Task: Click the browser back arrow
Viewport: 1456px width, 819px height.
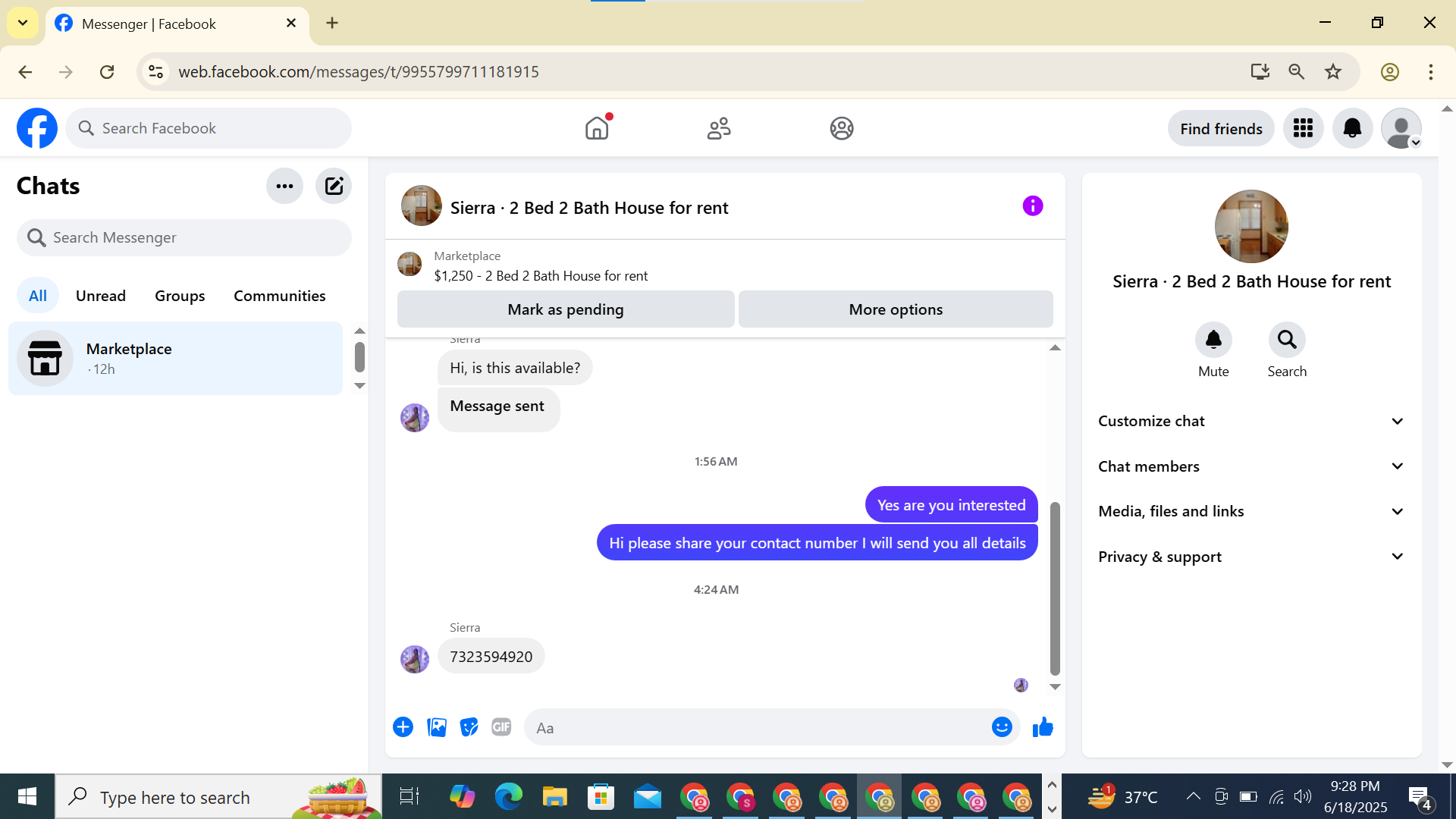Action: 25,72
